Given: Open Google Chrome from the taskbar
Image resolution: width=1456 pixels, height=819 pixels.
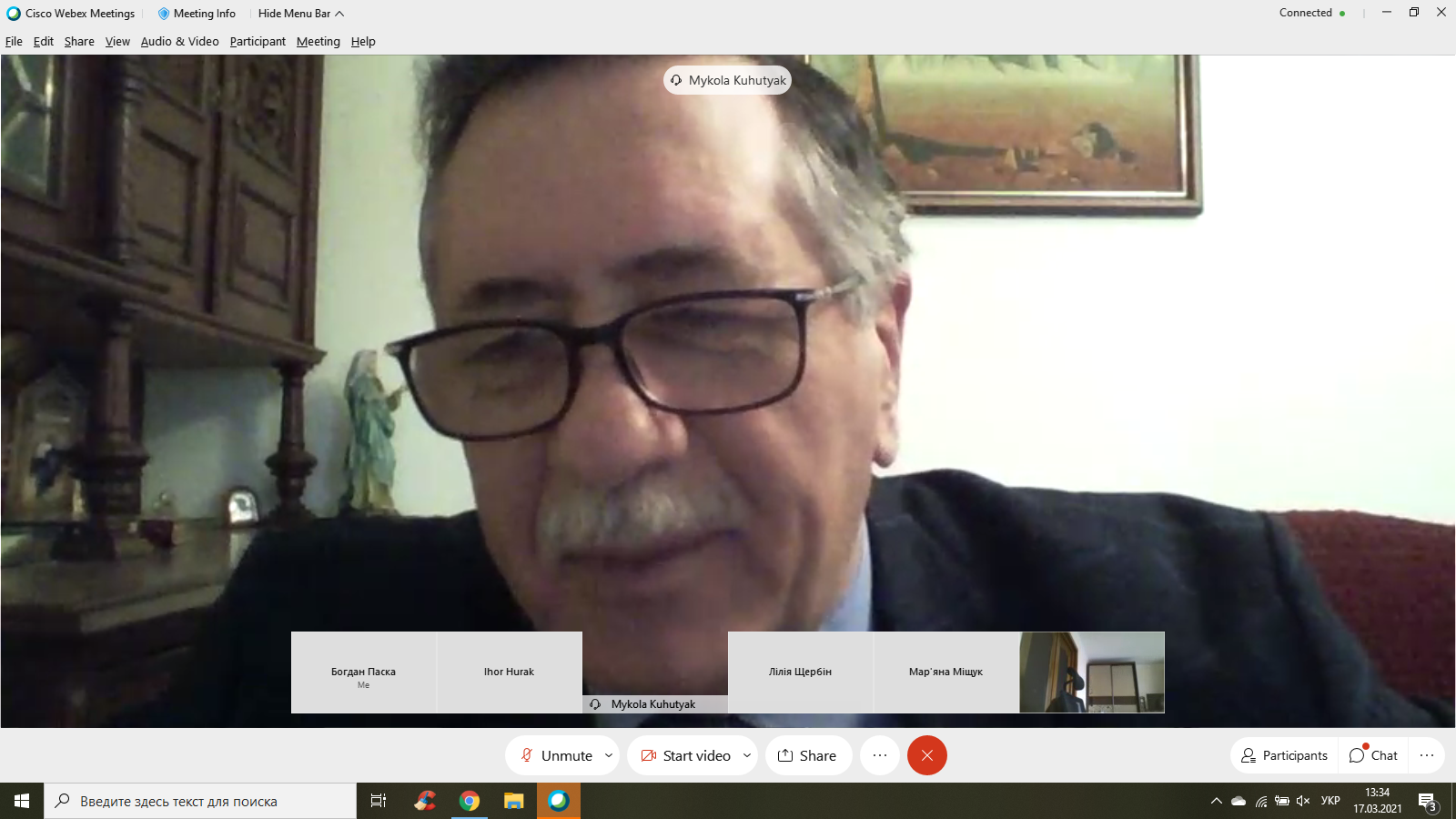Looking at the screenshot, I should [470, 801].
